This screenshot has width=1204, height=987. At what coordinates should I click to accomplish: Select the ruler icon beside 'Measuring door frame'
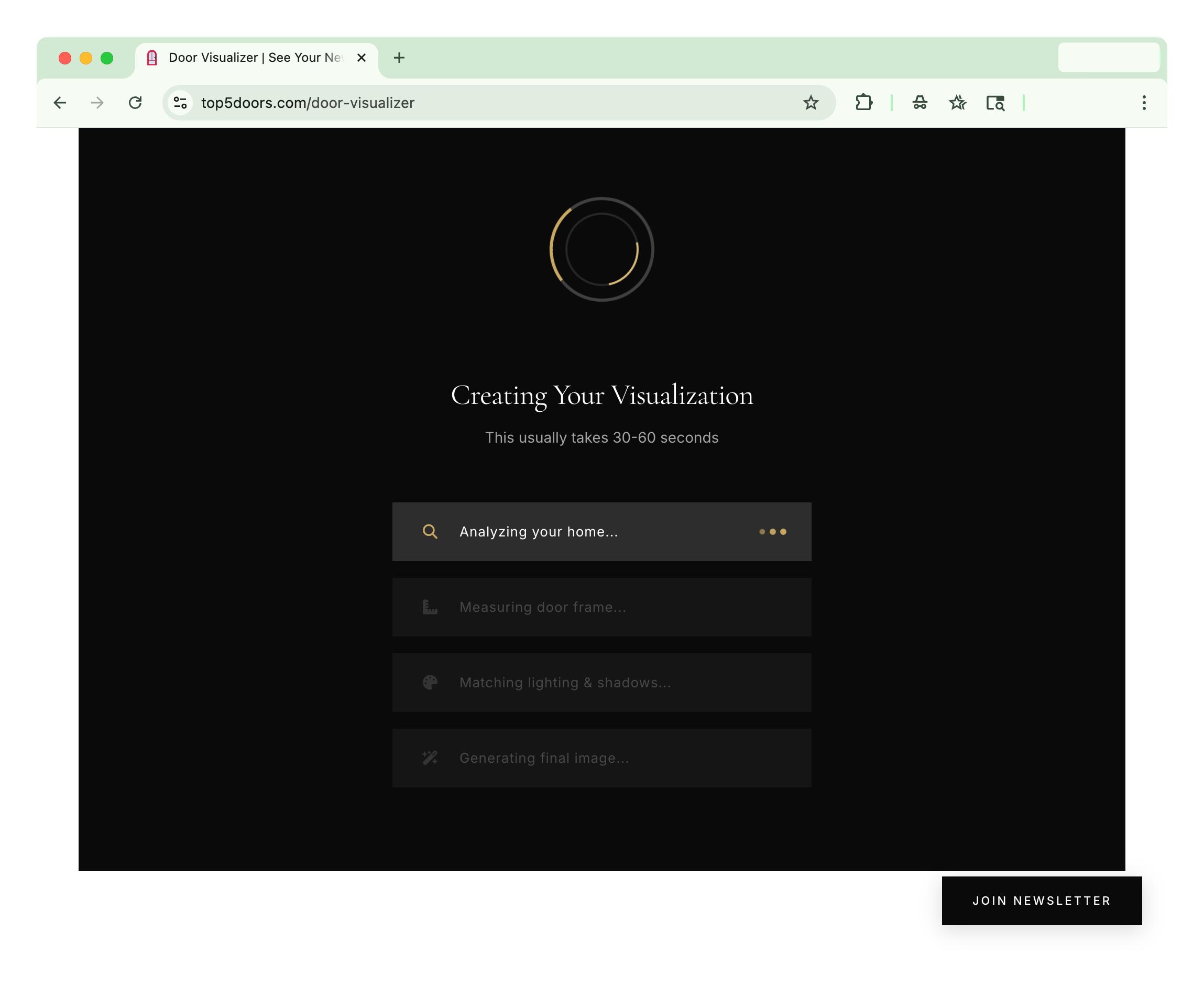point(430,607)
